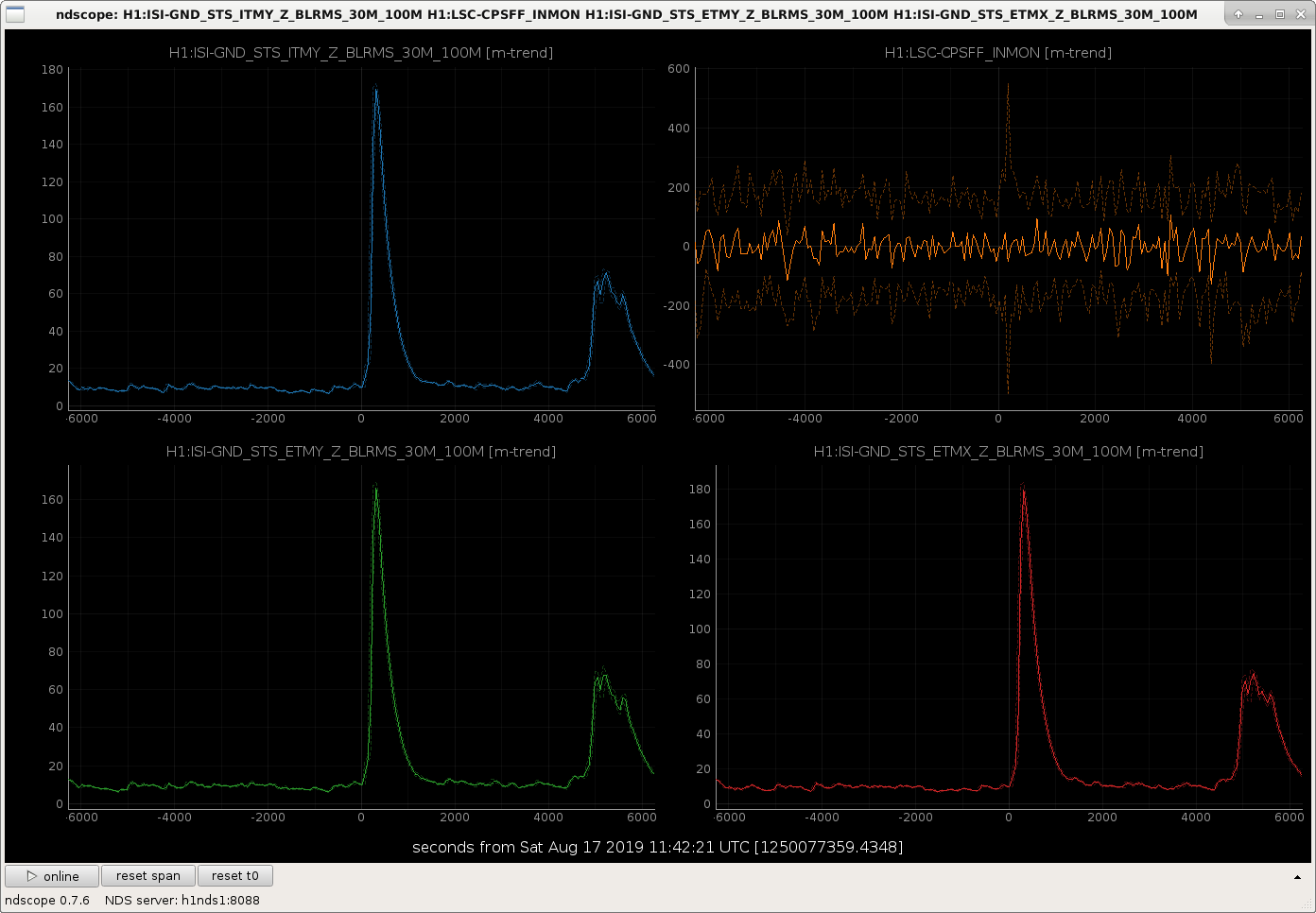Maximize the ndscope window

1280,14
